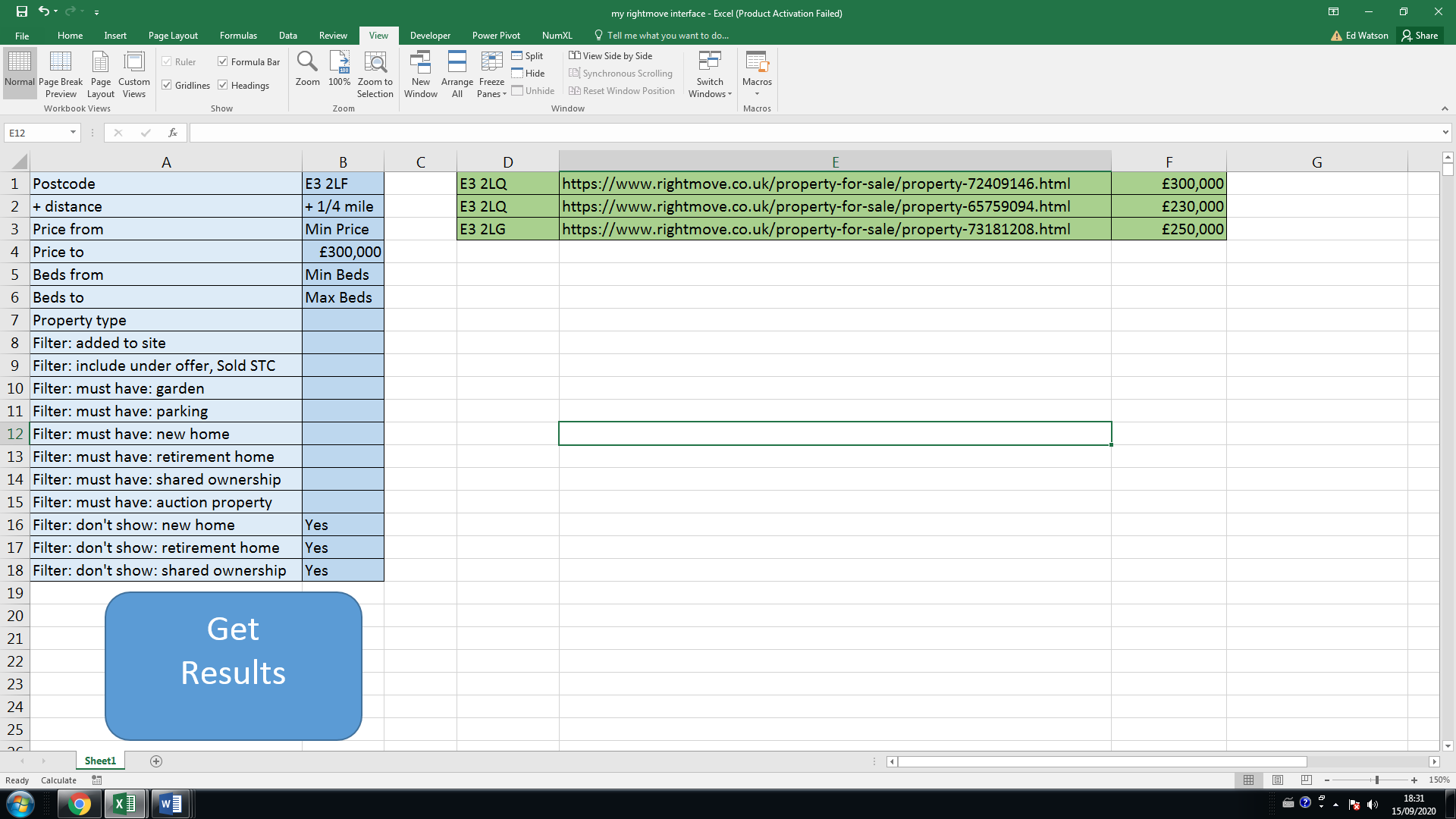Image resolution: width=1456 pixels, height=819 pixels.
Task: Open Customize Quick Access Toolbar dropdown
Action: point(96,12)
